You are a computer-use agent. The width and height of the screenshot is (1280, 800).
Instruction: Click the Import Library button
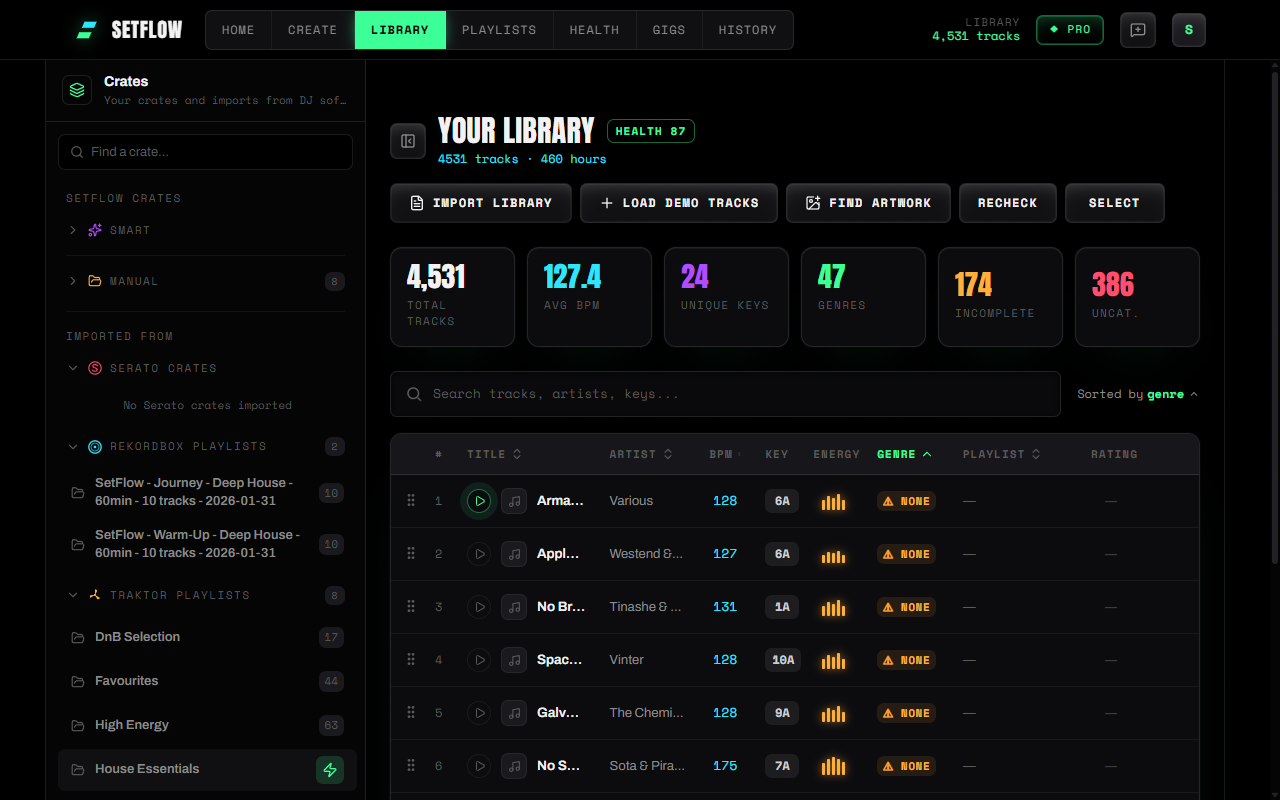coord(481,203)
